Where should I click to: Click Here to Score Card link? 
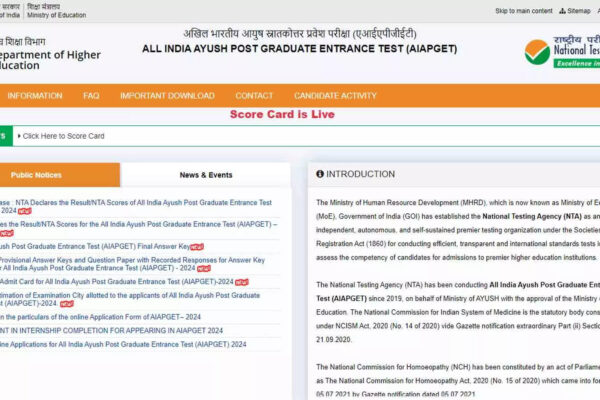[x=63, y=136]
